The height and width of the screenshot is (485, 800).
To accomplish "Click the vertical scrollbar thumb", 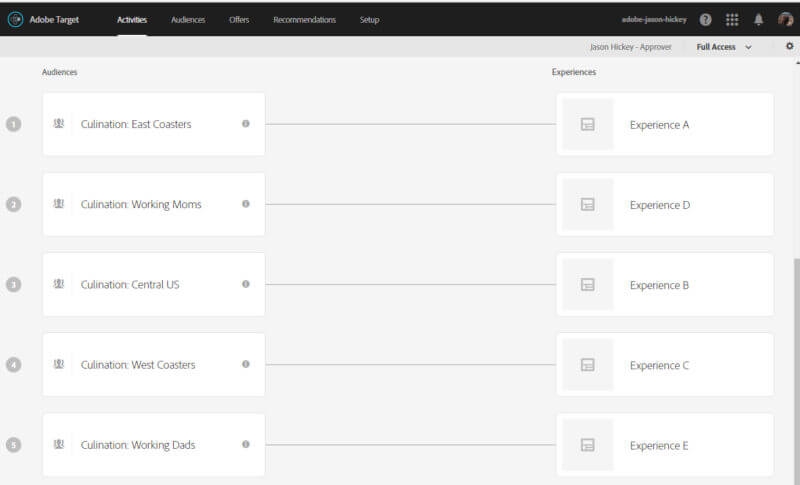I will [x=797, y=370].
